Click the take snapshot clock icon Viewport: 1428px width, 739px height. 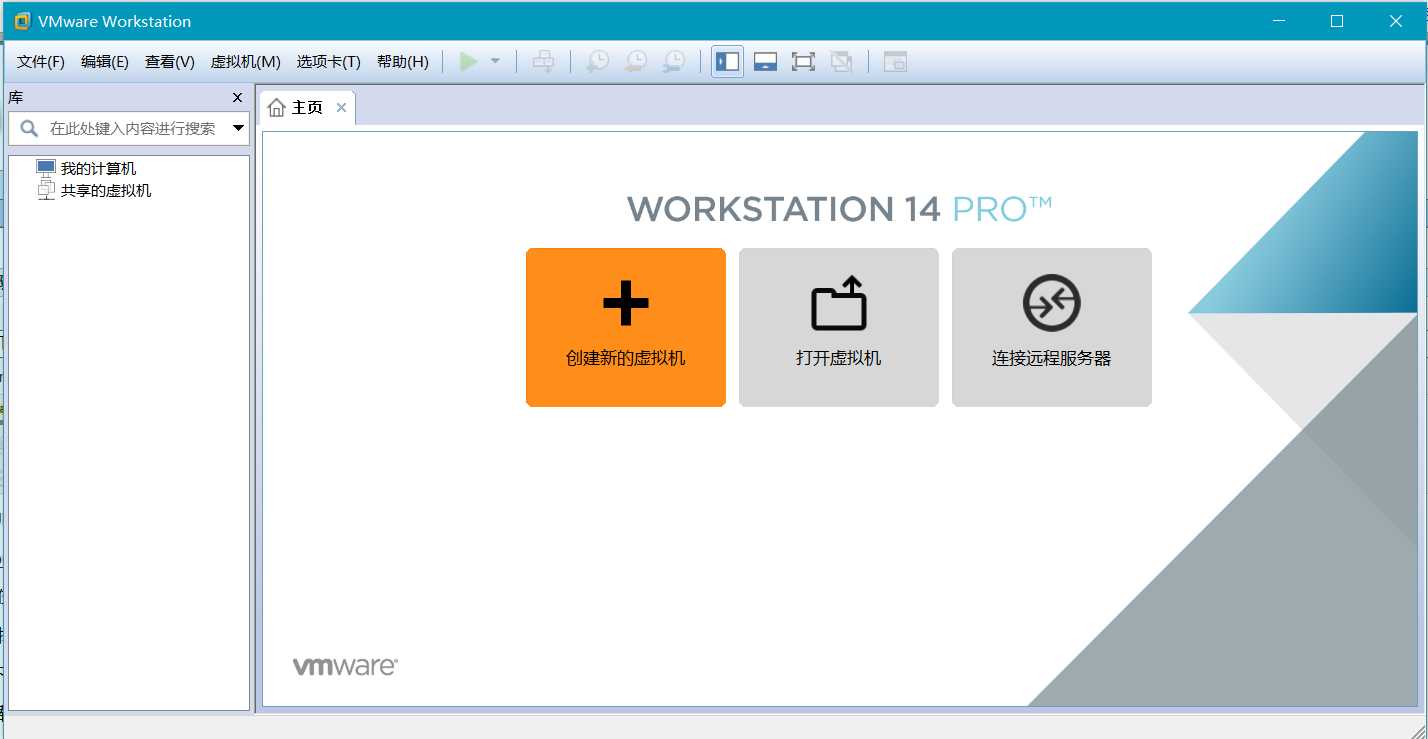pyautogui.click(x=597, y=62)
